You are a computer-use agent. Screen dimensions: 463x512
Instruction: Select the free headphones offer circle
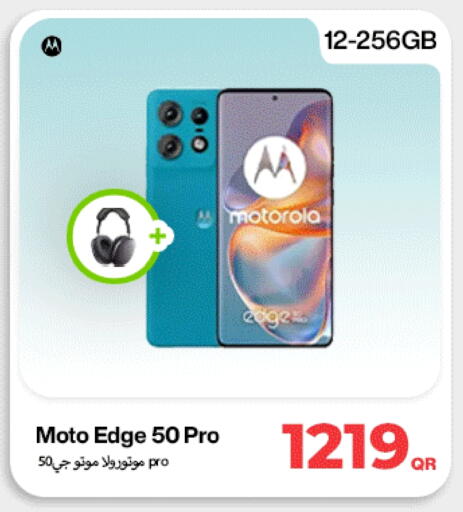pos(114,236)
